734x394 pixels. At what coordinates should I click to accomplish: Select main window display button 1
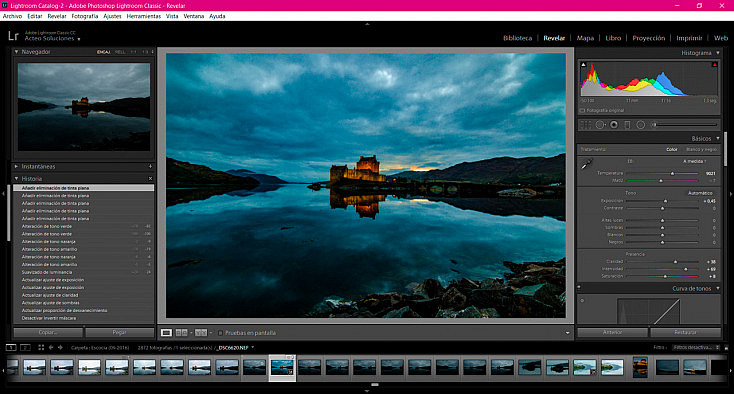click(11, 347)
